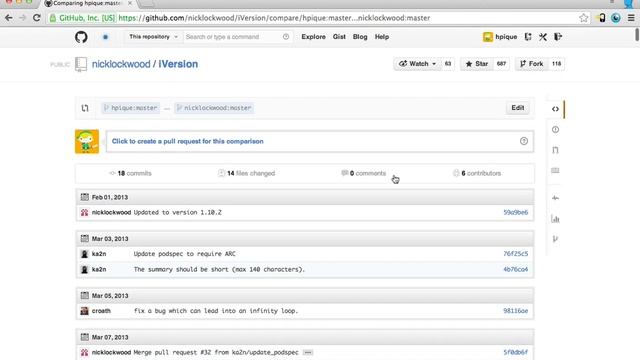Click the forks count 118

[556, 64]
